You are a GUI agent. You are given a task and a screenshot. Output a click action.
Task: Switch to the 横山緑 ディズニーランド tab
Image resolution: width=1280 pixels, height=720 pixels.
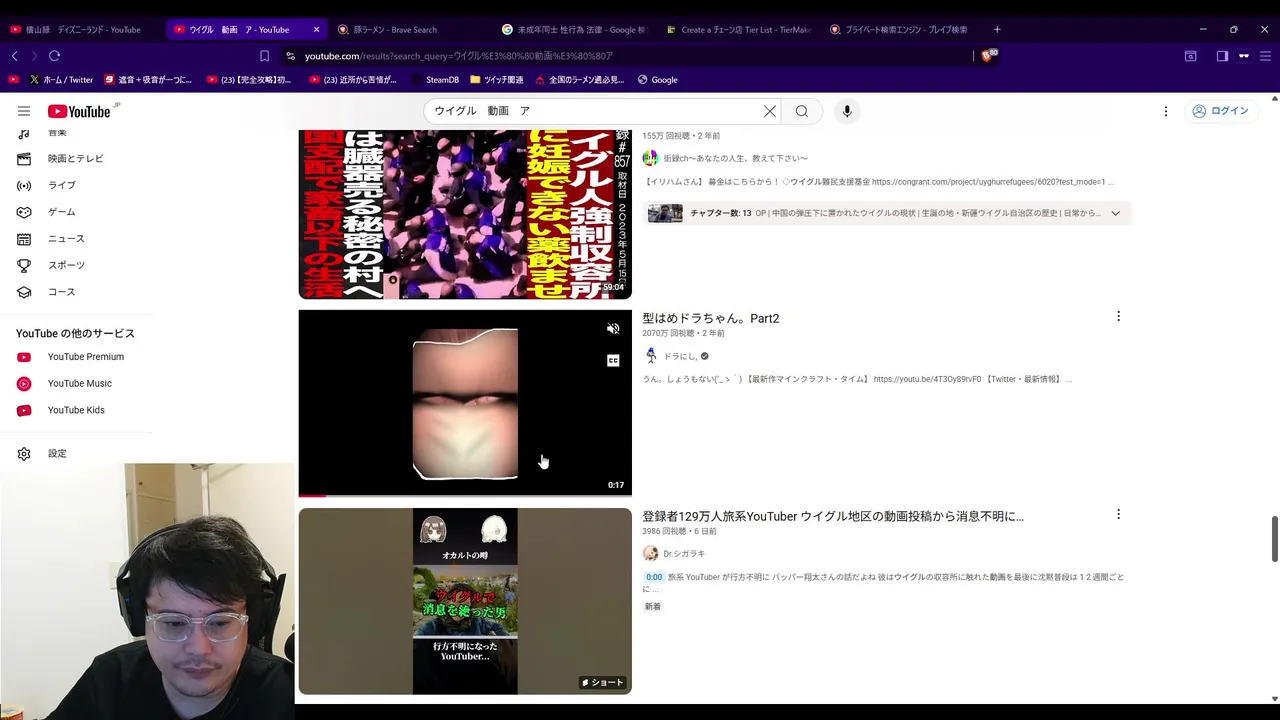click(81, 29)
